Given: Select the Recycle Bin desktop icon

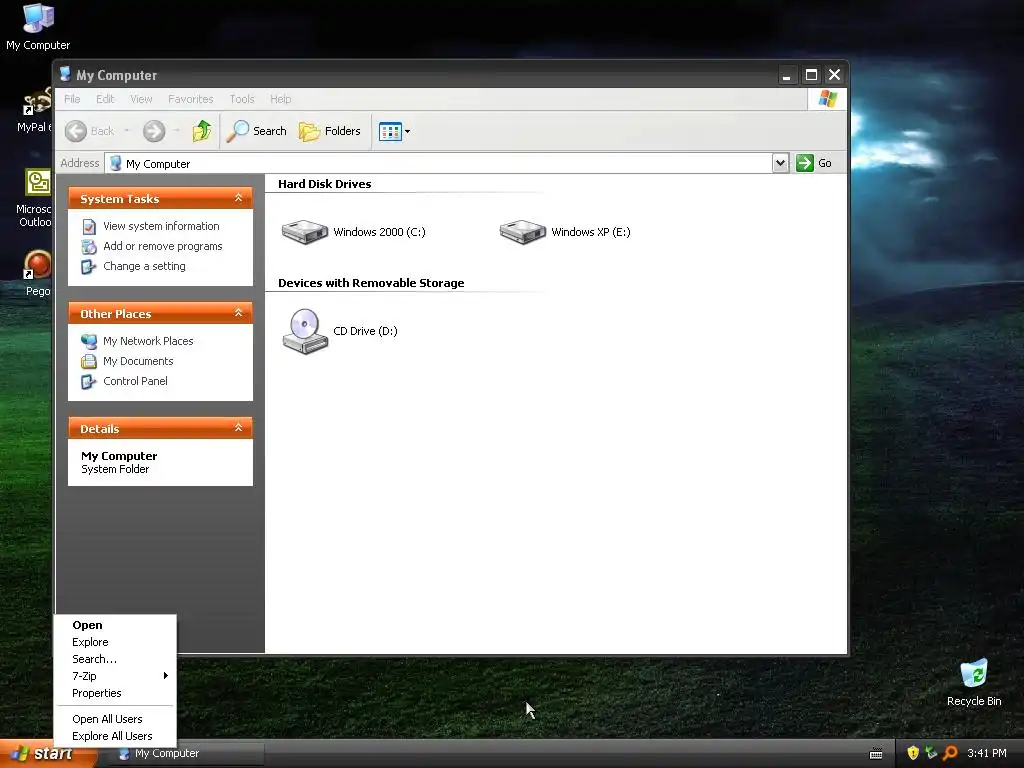Looking at the screenshot, I should click(974, 683).
